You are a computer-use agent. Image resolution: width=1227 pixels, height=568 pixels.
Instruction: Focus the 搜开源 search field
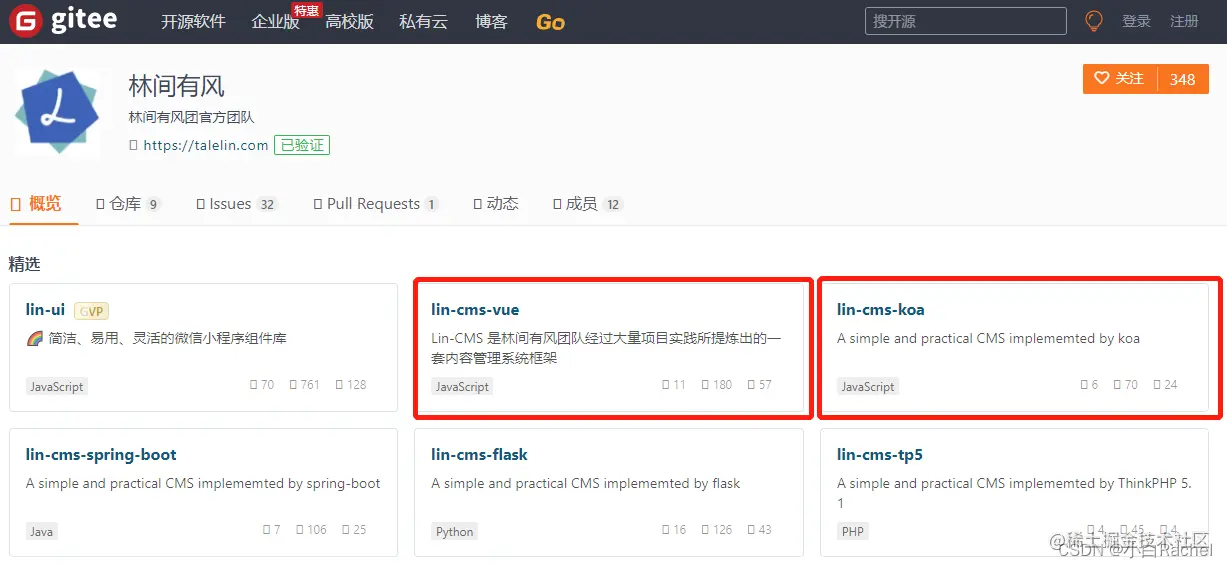point(966,21)
